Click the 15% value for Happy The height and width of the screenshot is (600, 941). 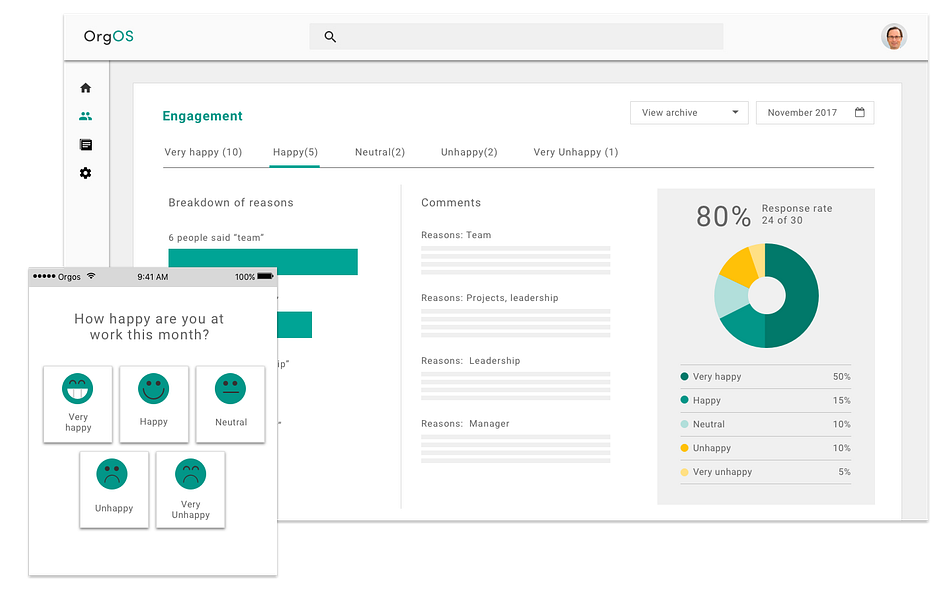[x=841, y=400]
